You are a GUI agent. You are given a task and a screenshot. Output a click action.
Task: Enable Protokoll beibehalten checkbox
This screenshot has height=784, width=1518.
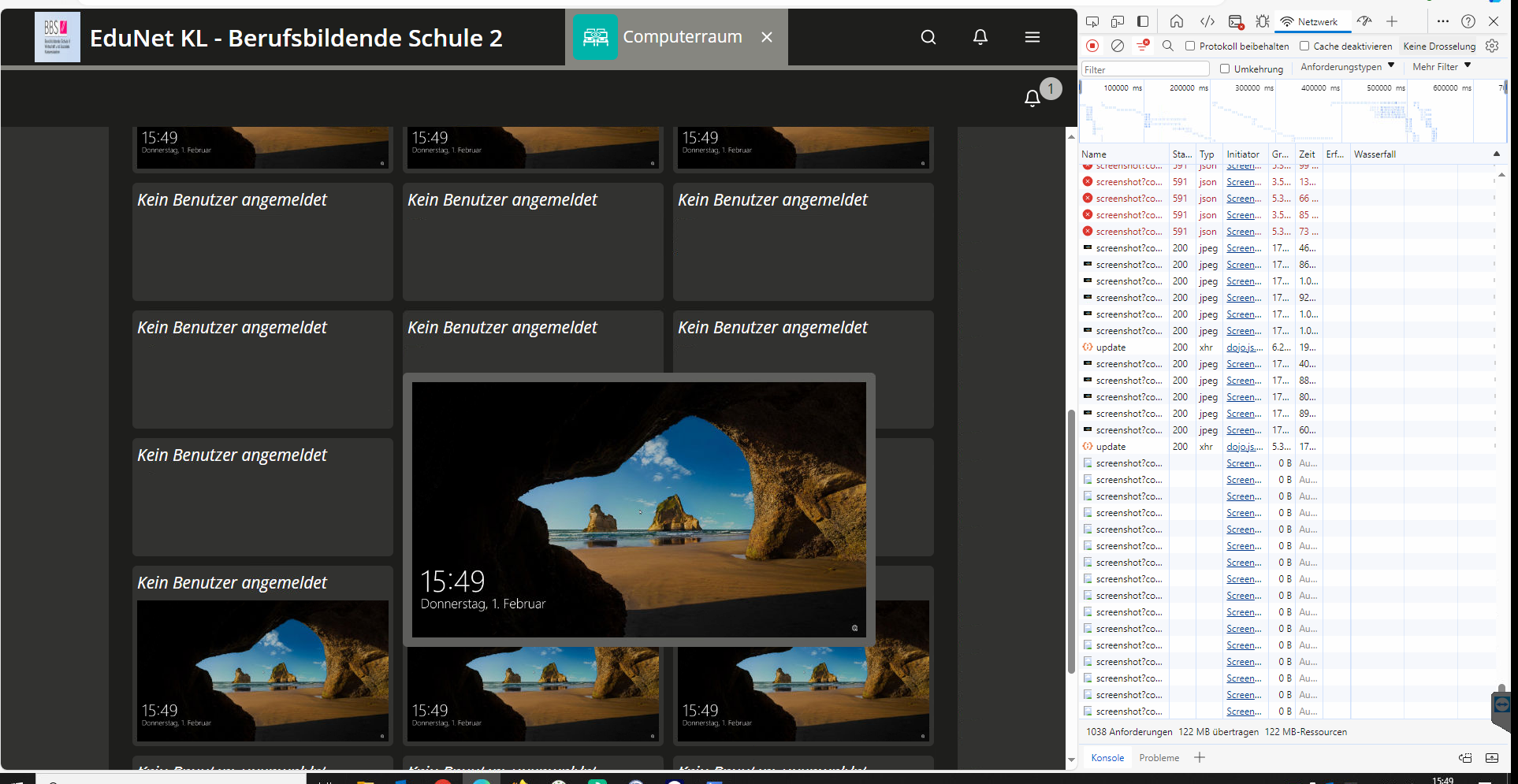click(1190, 46)
